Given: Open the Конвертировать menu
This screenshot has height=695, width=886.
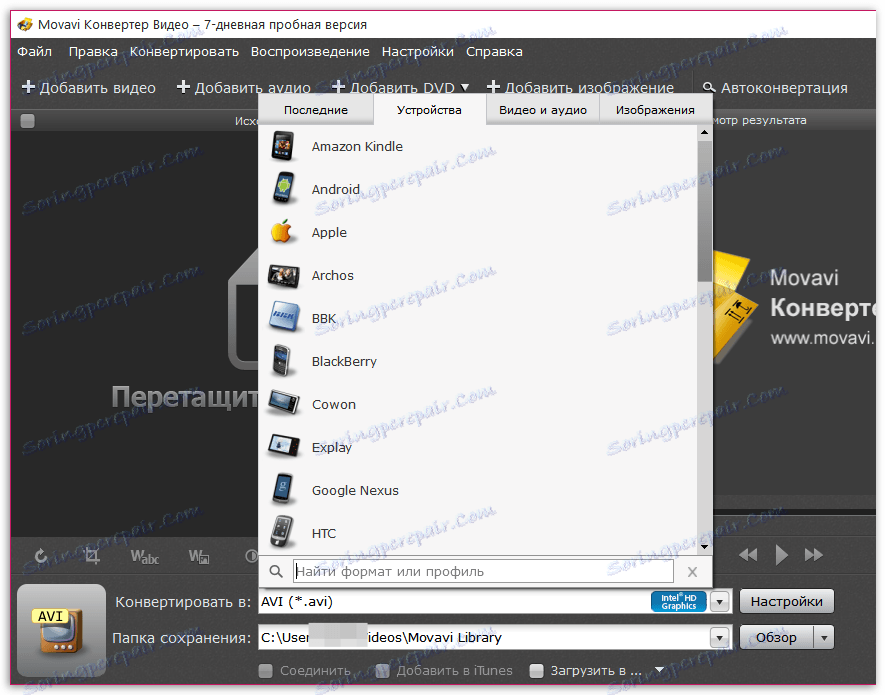Looking at the screenshot, I should click(184, 52).
